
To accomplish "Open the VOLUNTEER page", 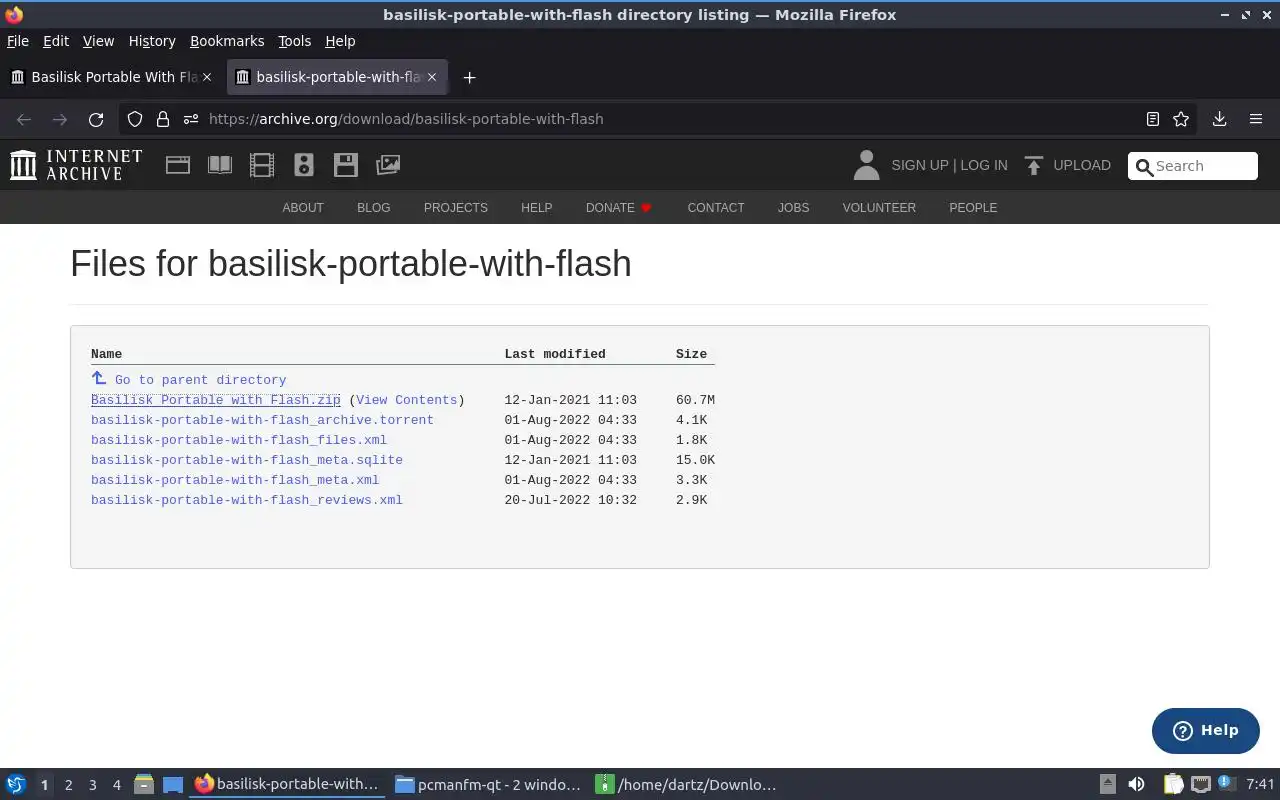I will (x=879, y=208).
